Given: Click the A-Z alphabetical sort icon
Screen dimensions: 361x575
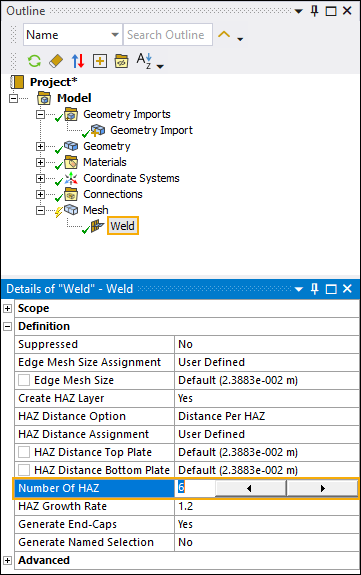Looking at the screenshot, I should coord(144,61).
